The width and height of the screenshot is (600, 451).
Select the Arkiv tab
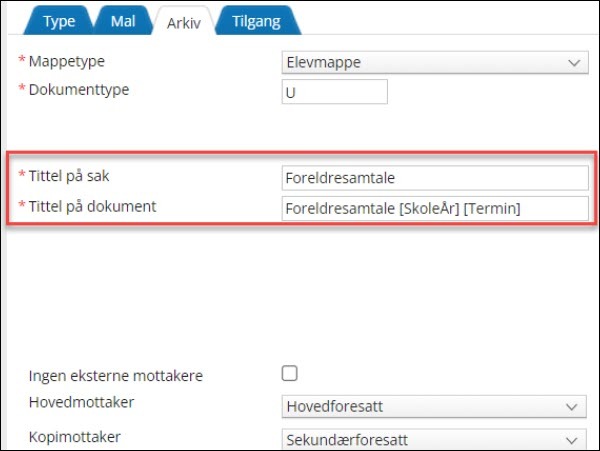(x=184, y=22)
